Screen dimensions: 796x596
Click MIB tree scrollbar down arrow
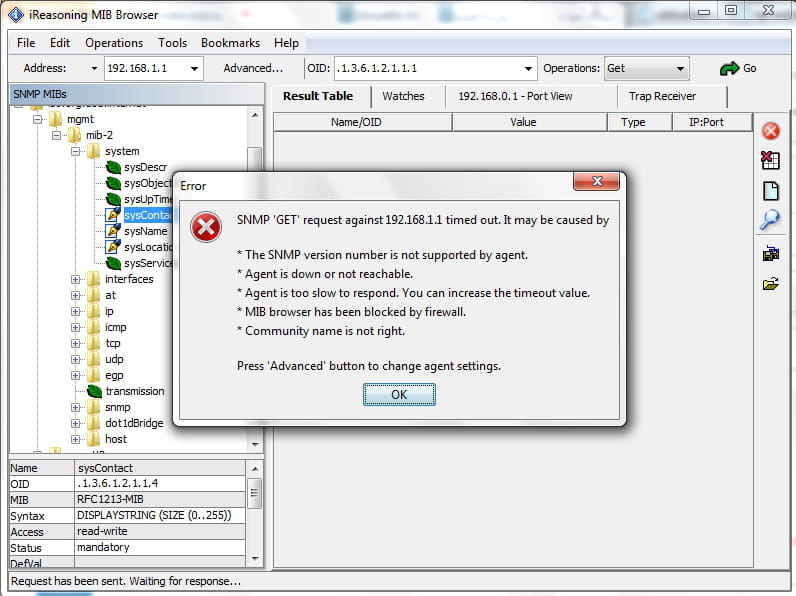click(255, 444)
